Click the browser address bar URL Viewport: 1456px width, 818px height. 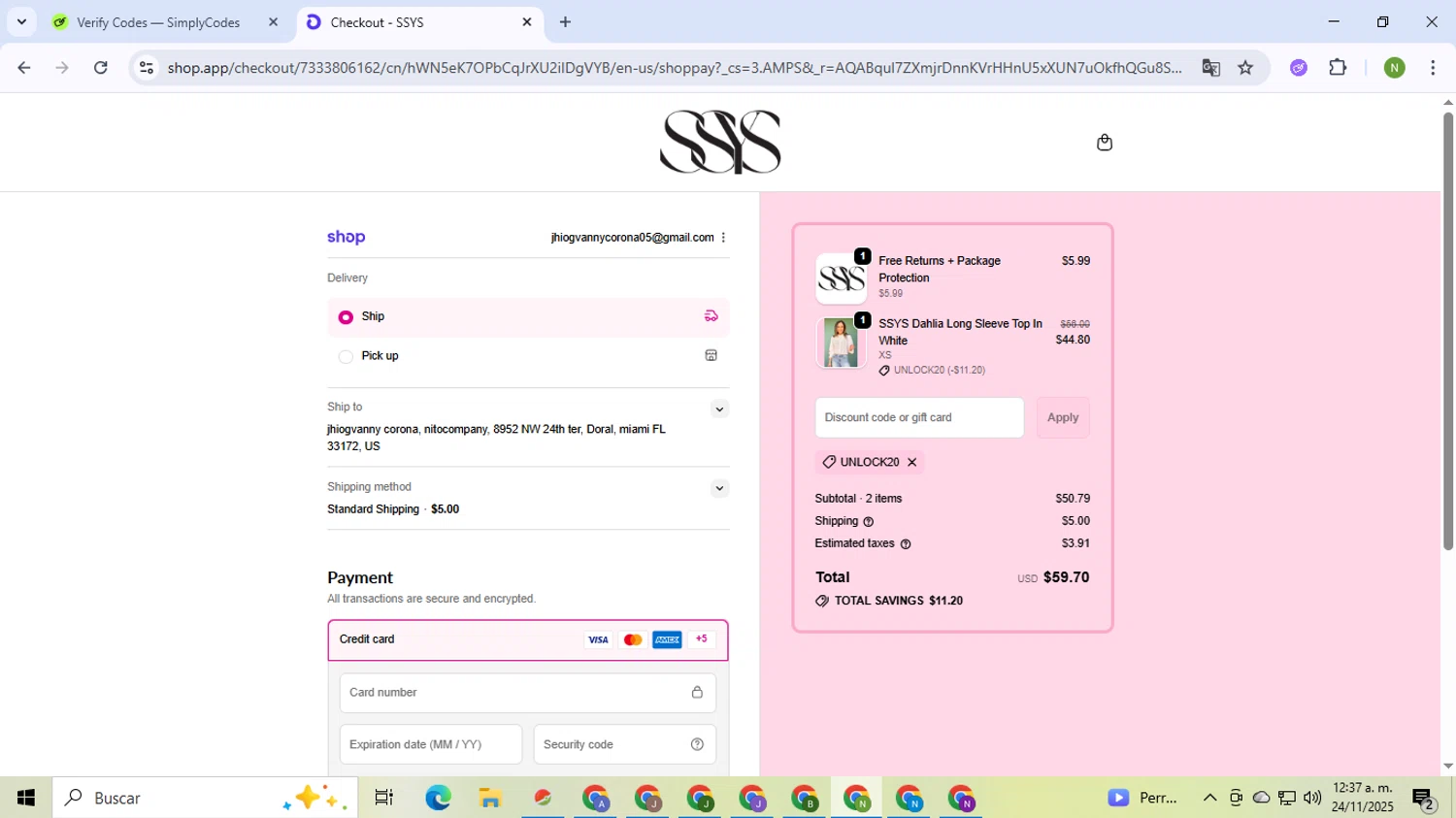coord(675,68)
